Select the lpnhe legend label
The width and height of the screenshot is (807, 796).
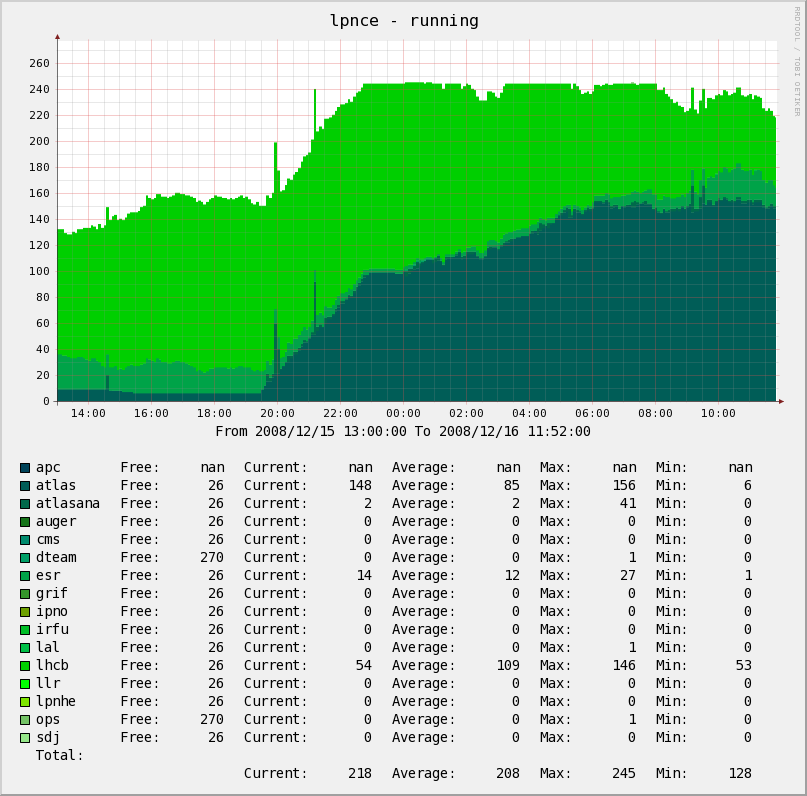coord(56,701)
